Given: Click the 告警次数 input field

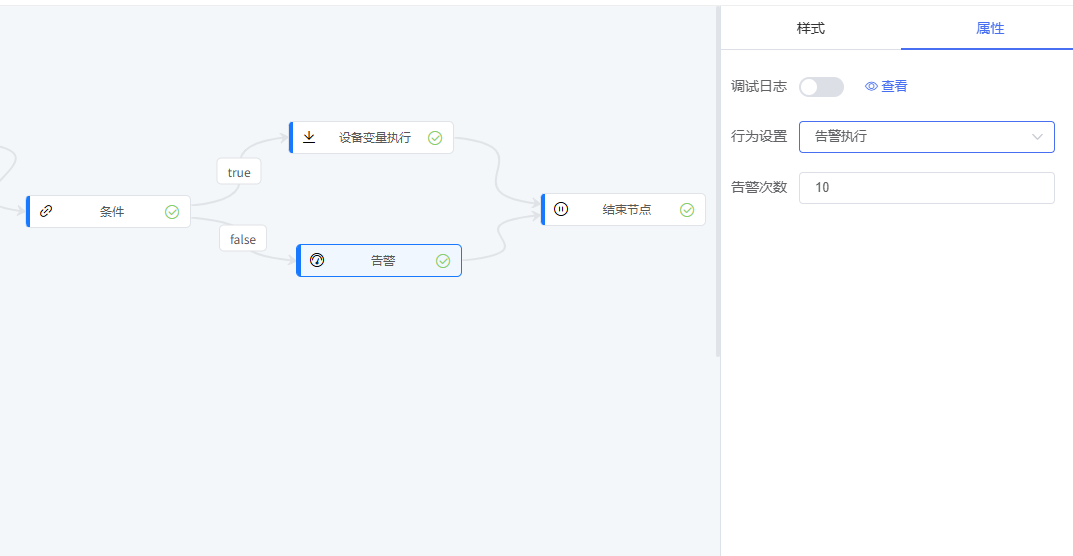Looking at the screenshot, I should [926, 188].
